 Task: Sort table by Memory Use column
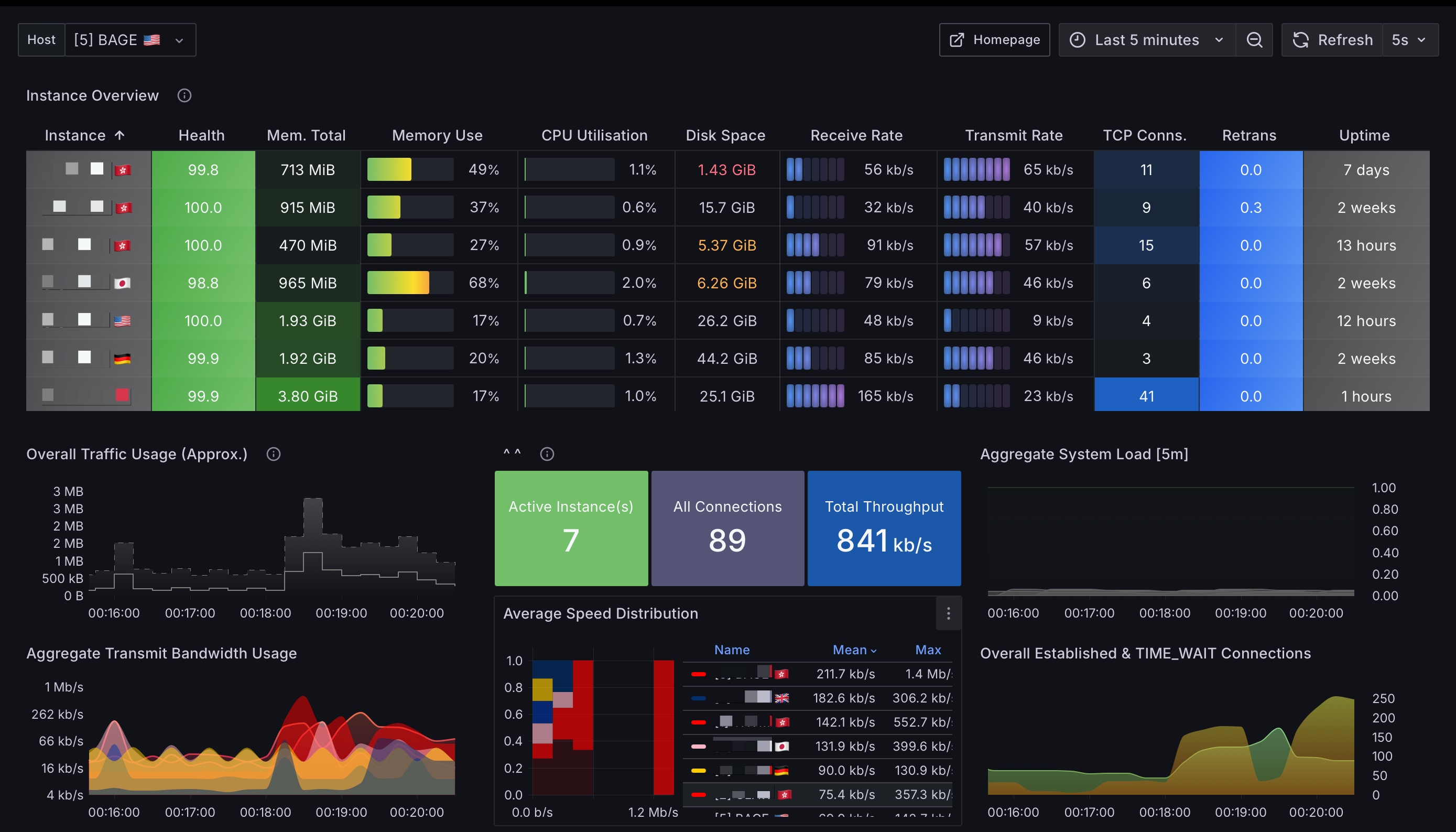coord(437,135)
